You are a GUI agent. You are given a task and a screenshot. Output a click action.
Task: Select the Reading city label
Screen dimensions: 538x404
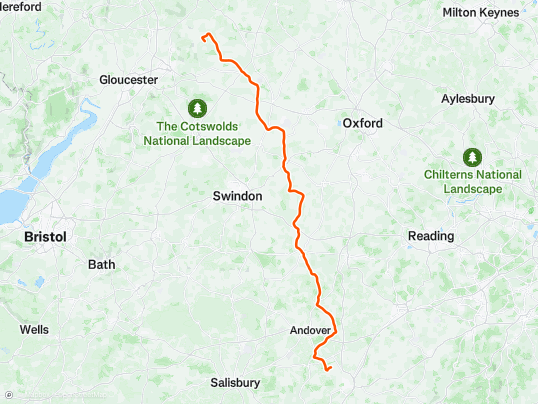431,236
